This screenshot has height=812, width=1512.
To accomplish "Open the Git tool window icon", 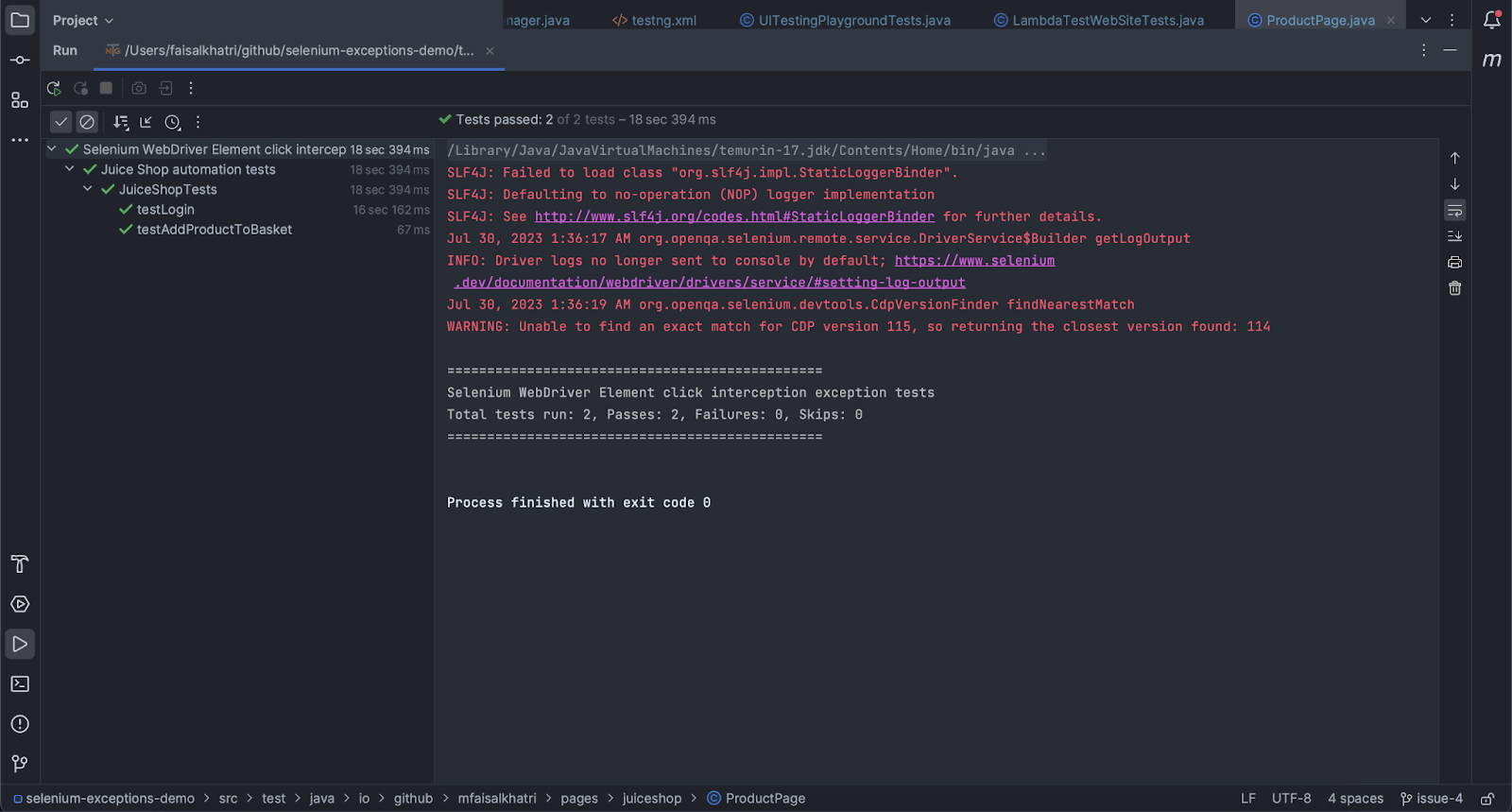I will (x=20, y=764).
